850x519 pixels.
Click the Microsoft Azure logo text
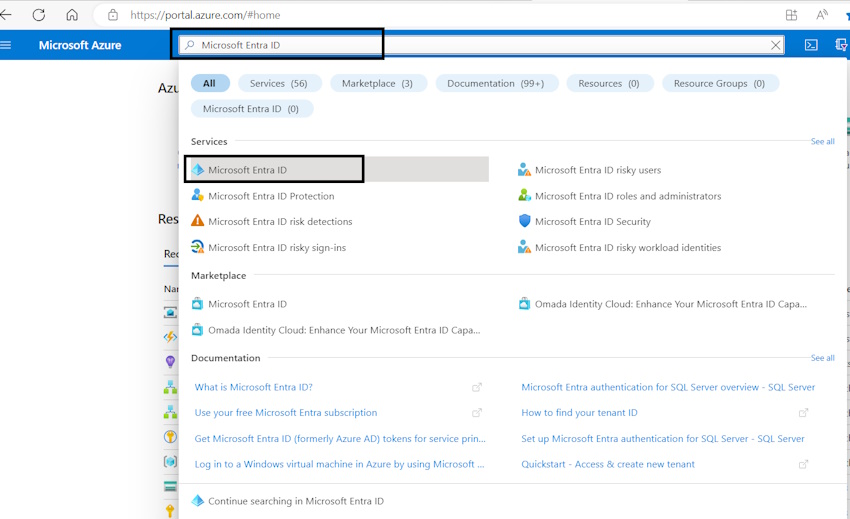[80, 46]
